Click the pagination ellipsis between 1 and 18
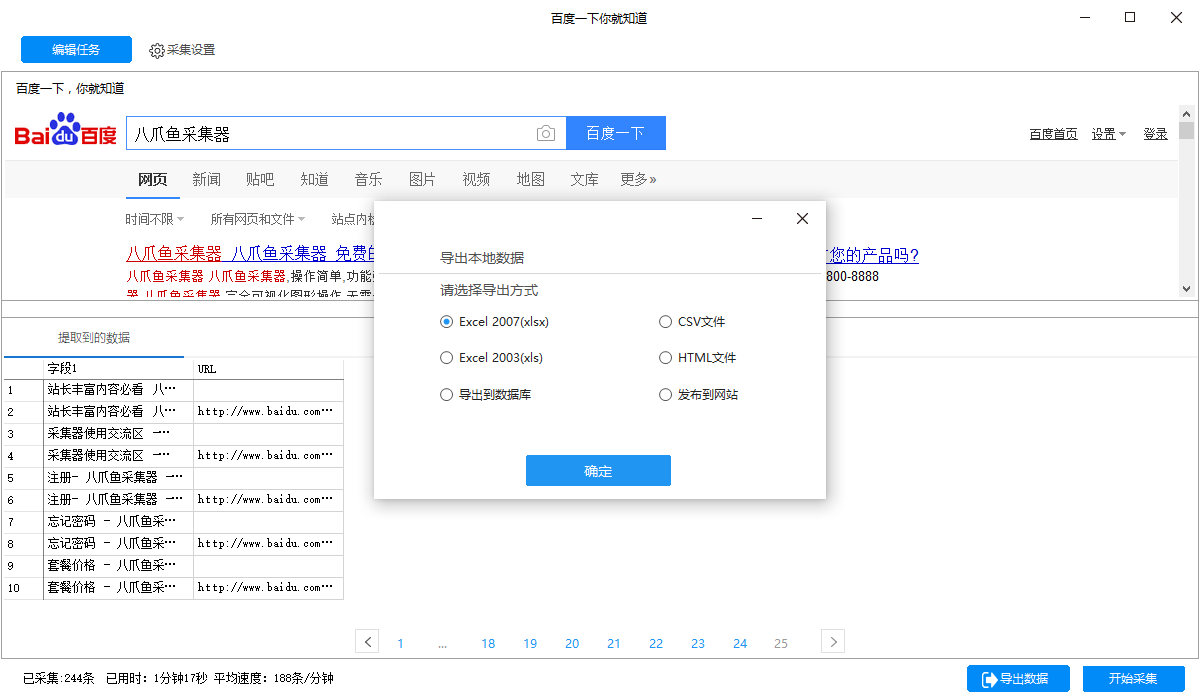 pos(442,644)
